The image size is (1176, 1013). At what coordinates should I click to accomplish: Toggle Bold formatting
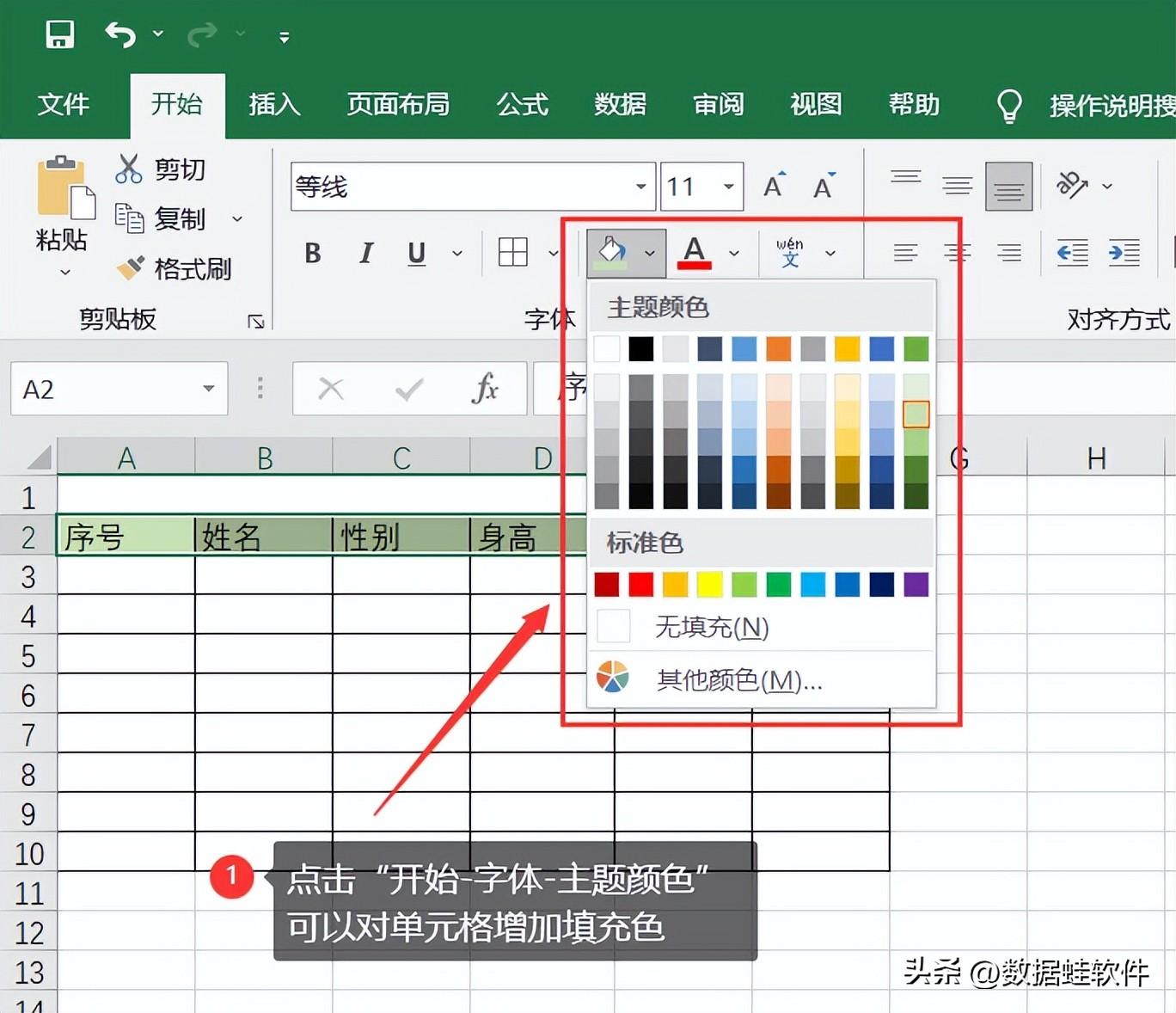tap(313, 253)
